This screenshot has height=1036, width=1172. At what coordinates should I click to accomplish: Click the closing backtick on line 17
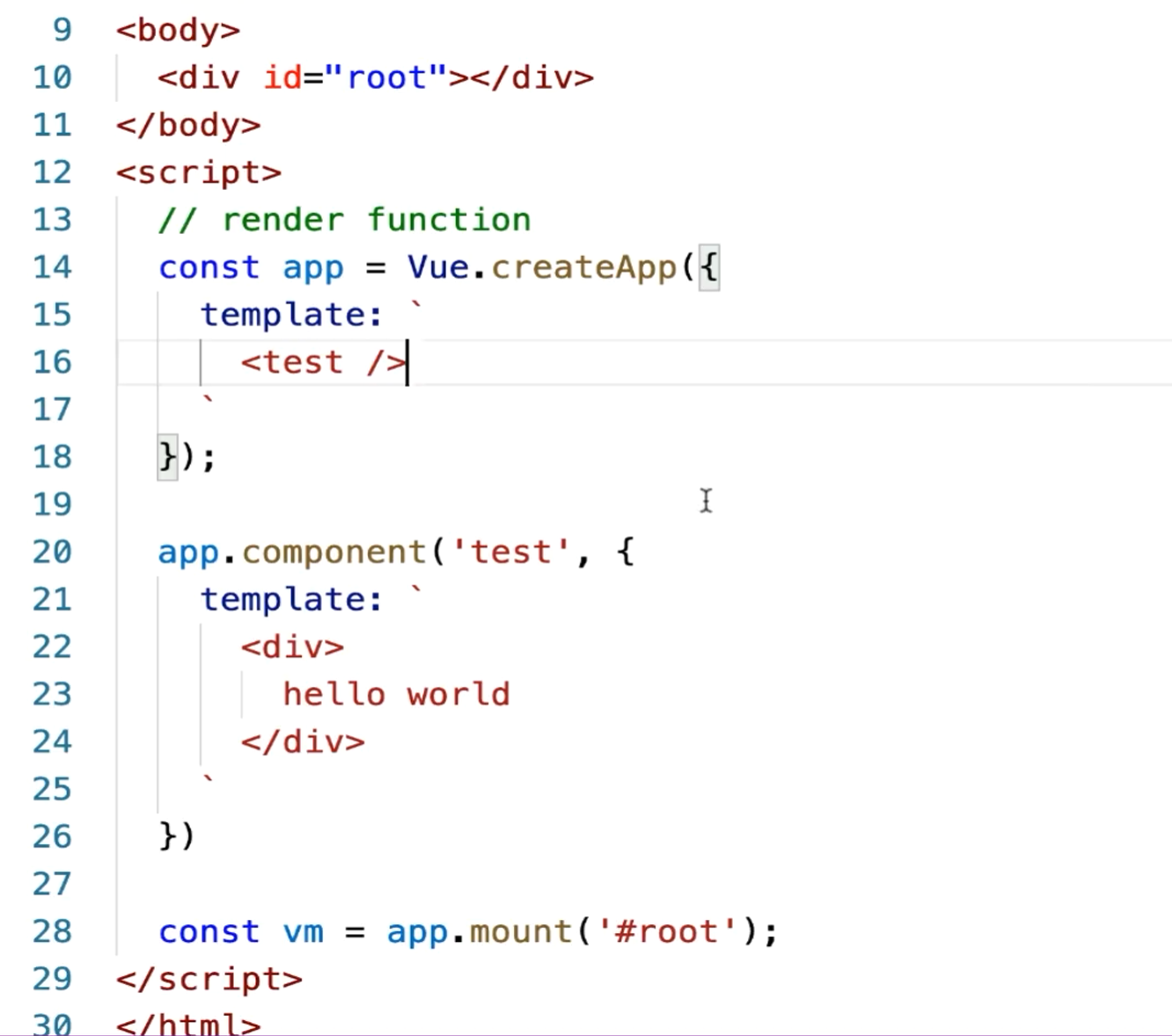[208, 401]
